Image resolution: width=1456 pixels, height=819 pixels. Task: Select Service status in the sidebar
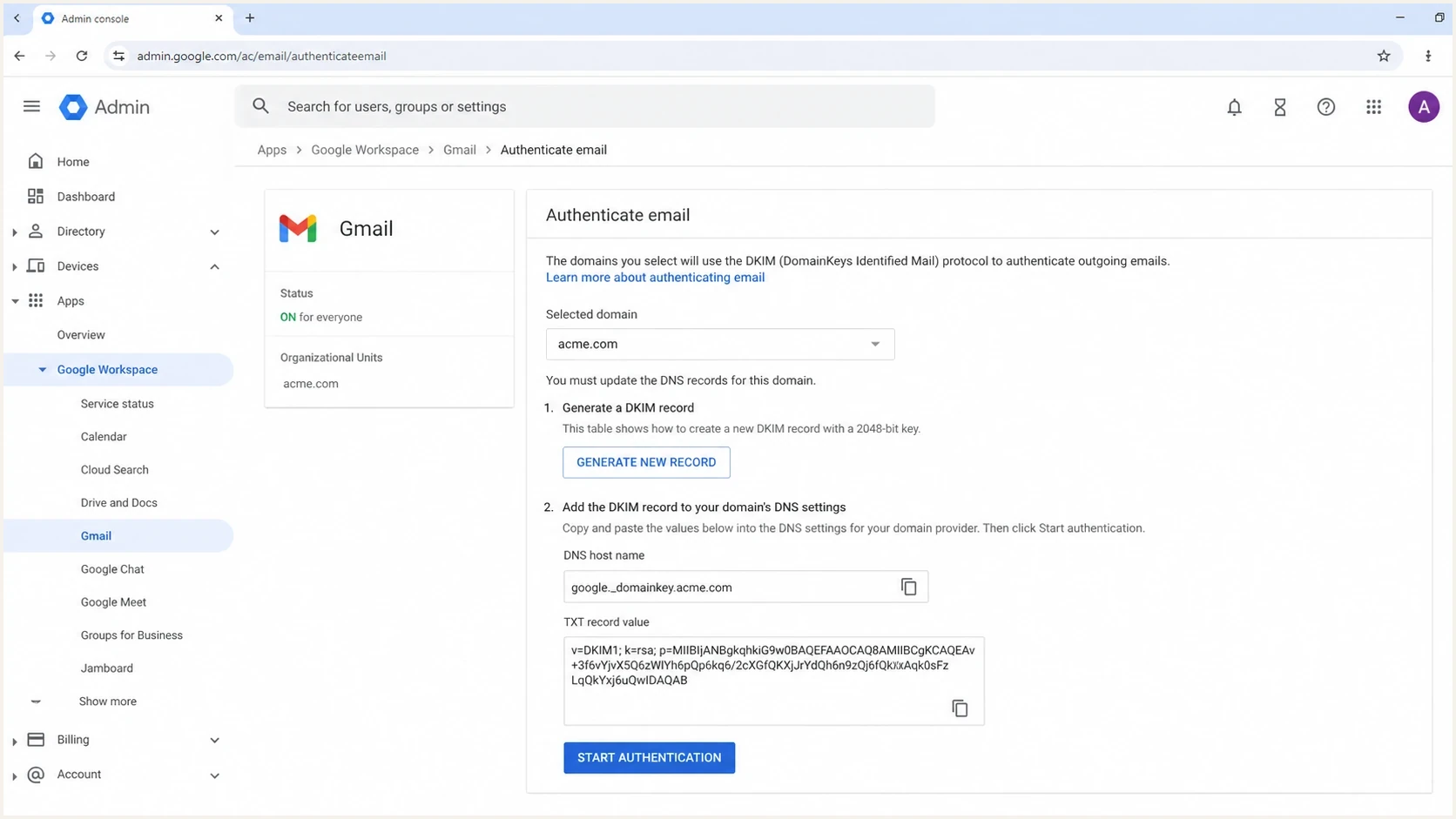click(x=118, y=403)
